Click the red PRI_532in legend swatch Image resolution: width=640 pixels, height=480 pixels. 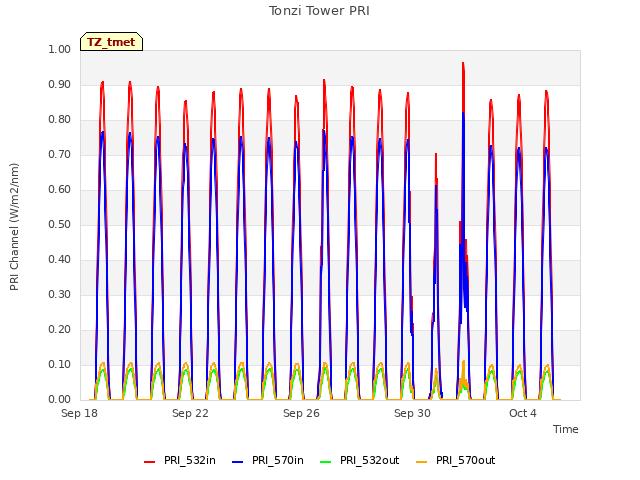150,462
